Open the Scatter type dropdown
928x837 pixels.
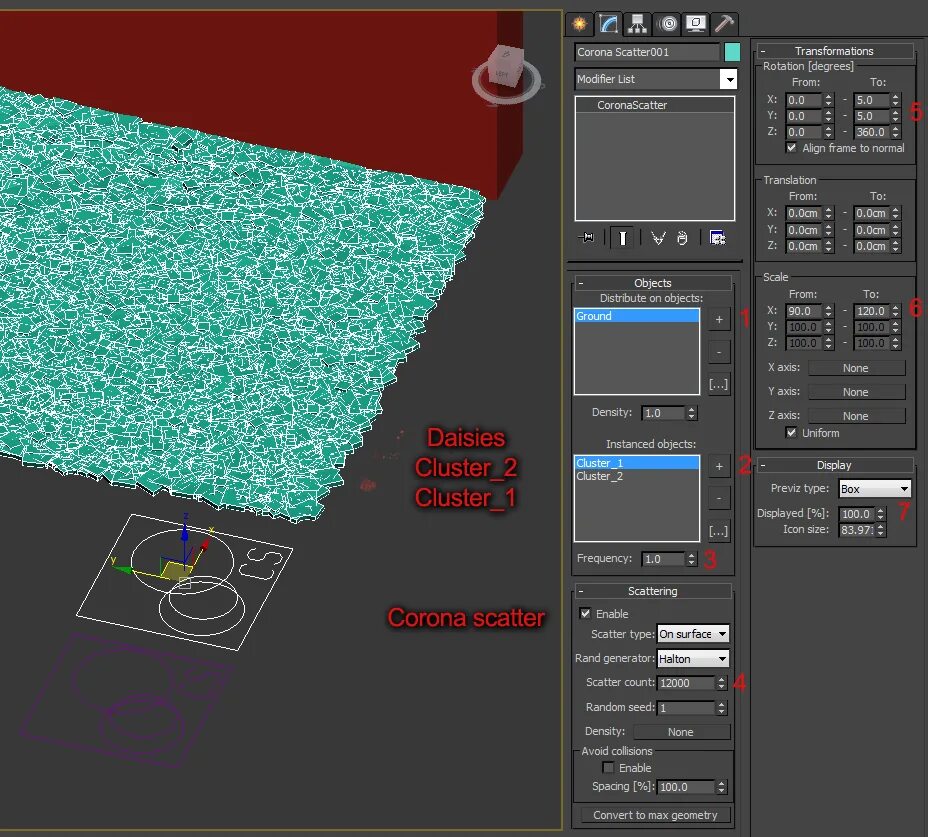coord(723,633)
